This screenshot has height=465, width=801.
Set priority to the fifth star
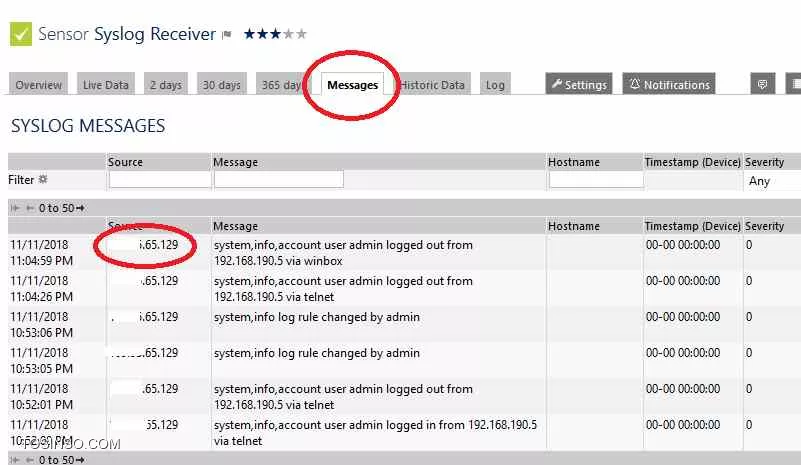pyautogui.click(x=301, y=34)
